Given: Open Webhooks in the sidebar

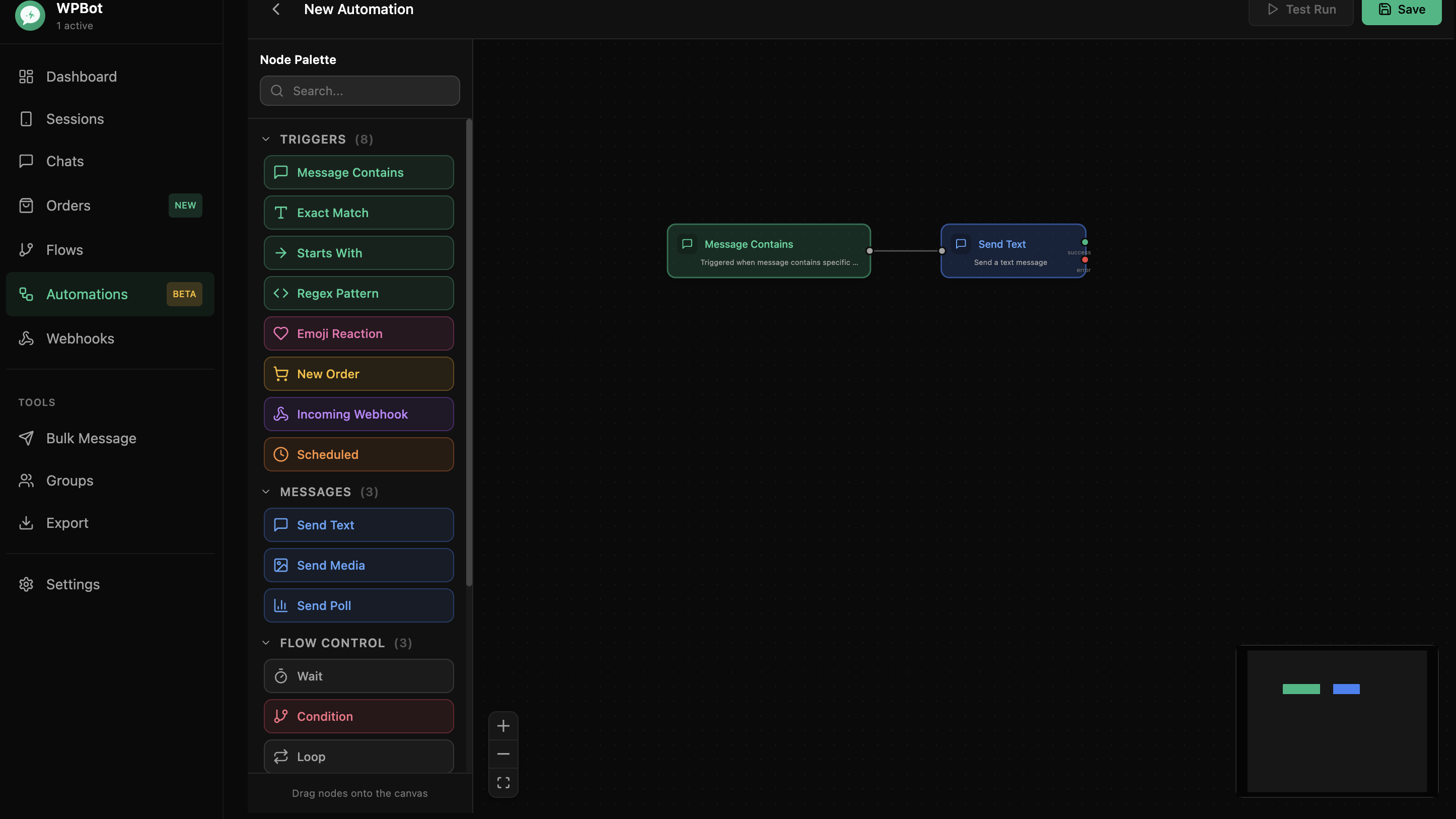Looking at the screenshot, I should coord(80,339).
